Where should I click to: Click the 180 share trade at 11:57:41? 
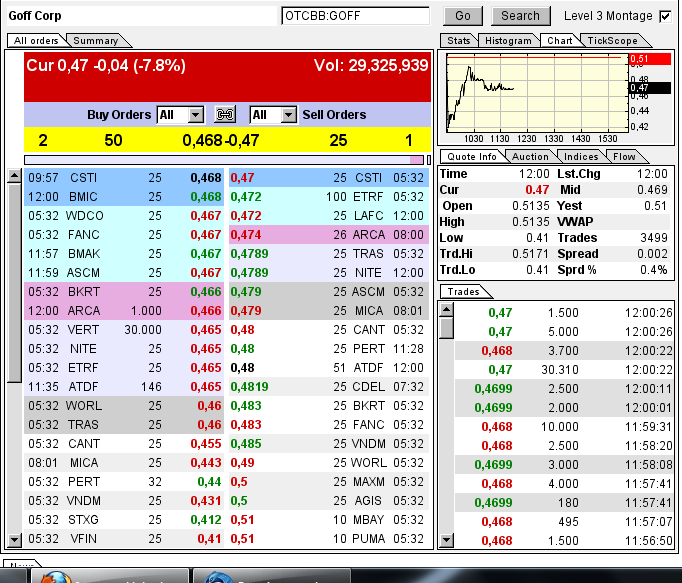pos(565,503)
